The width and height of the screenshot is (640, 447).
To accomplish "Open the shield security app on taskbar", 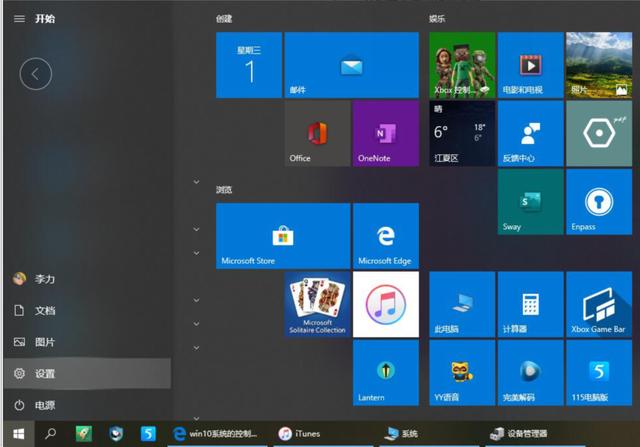I will tap(116, 434).
